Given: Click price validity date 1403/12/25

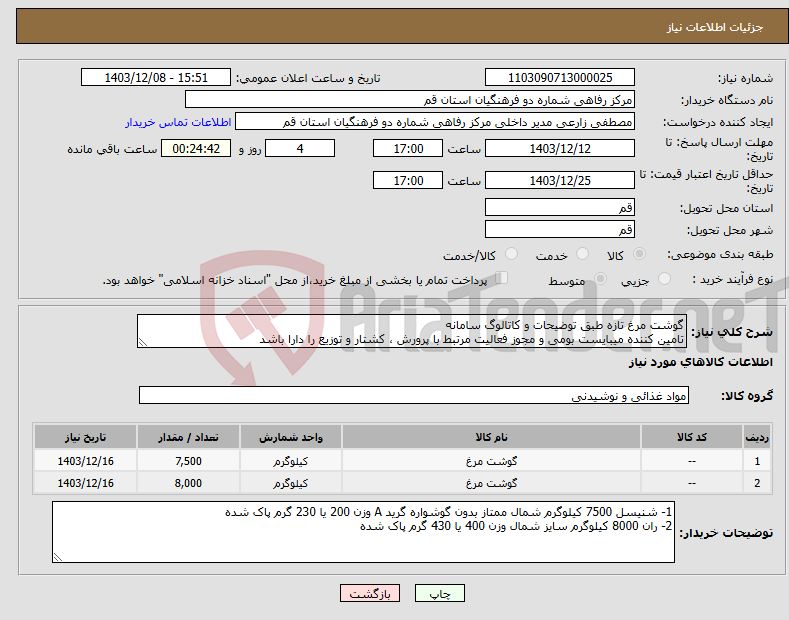Looking at the screenshot, I should 560,180.
